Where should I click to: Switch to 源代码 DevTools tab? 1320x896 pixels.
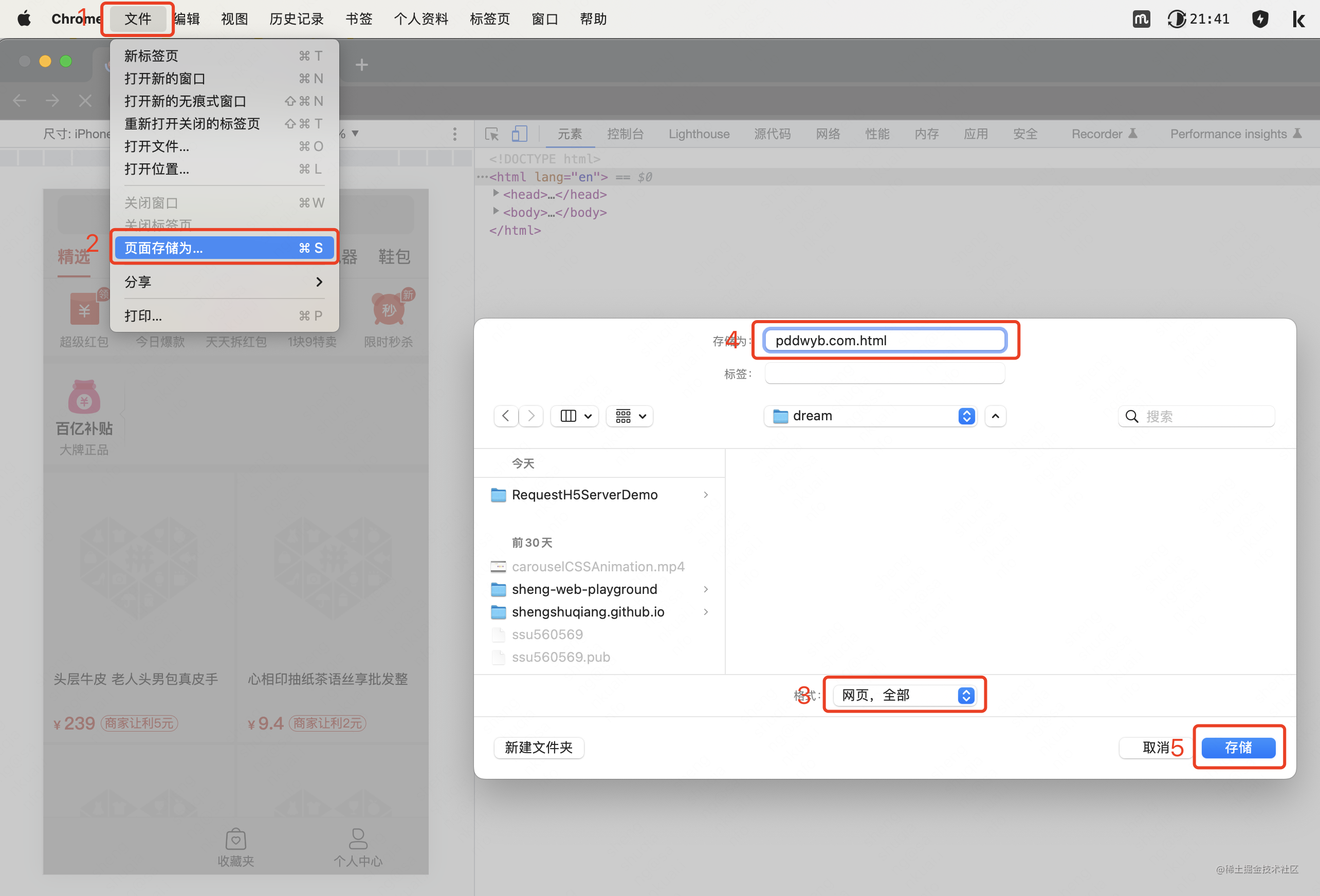point(772,134)
